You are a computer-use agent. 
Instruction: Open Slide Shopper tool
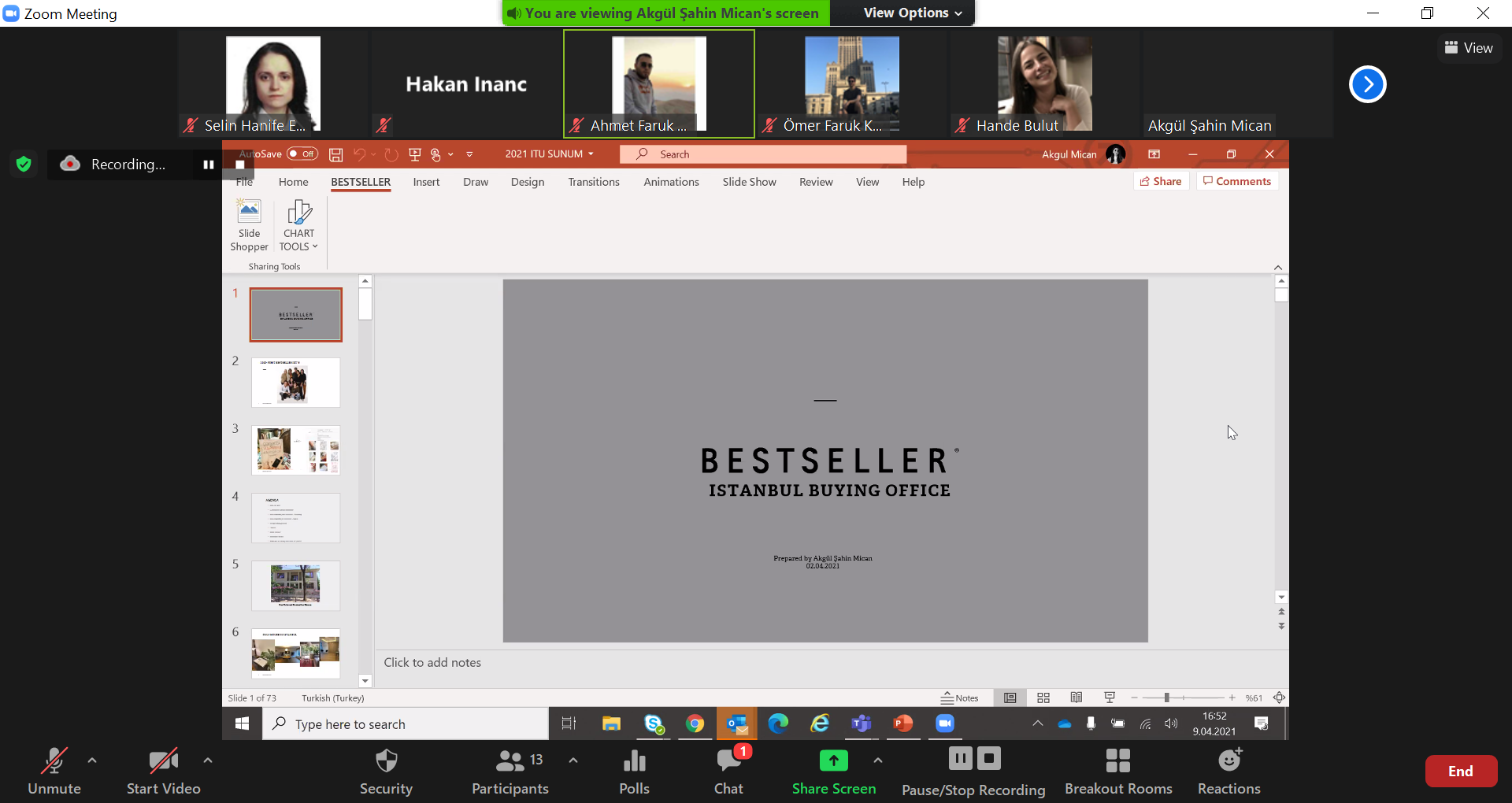(x=249, y=225)
